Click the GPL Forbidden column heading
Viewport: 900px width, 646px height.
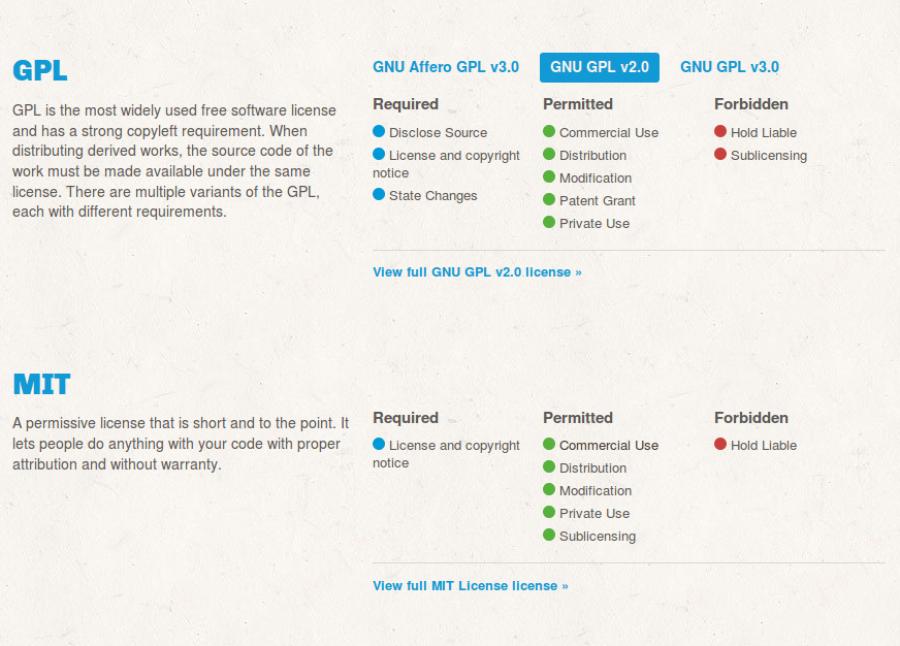[x=751, y=104]
